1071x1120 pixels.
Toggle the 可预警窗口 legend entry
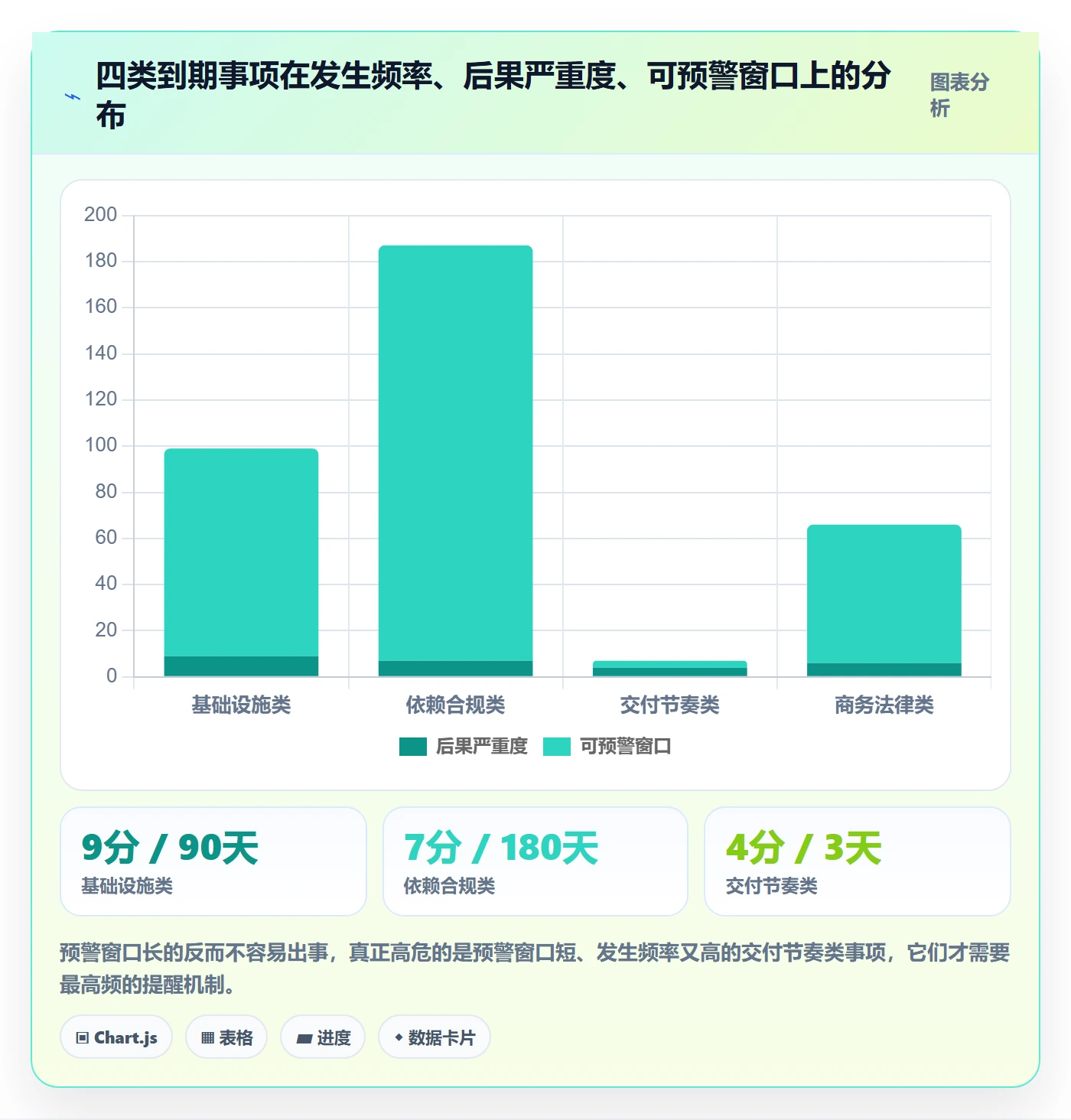tap(607, 746)
